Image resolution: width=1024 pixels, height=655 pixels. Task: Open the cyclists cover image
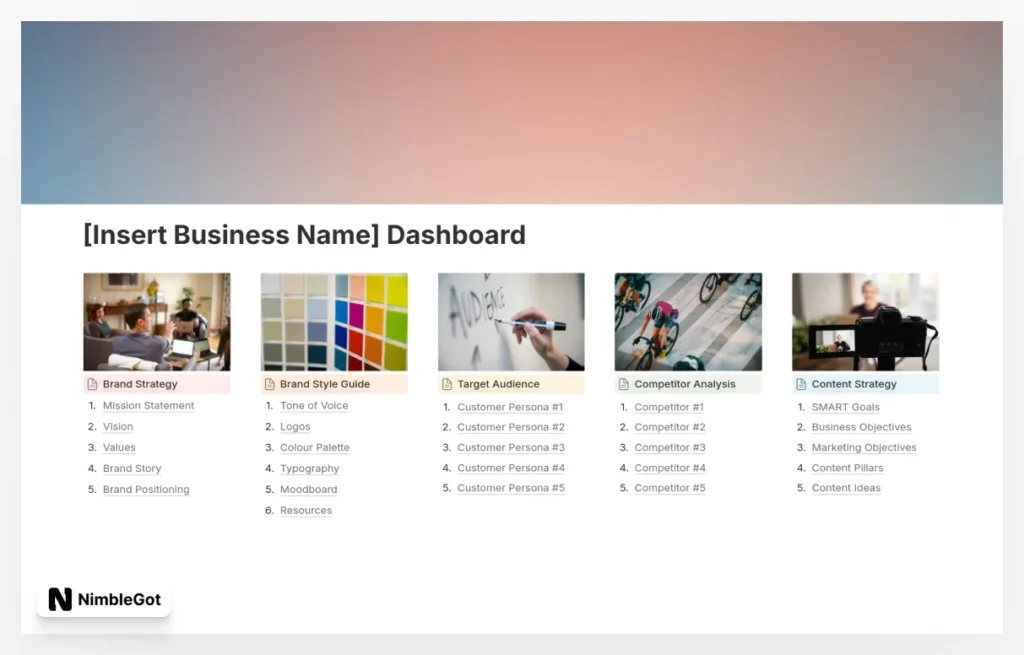[688, 322]
